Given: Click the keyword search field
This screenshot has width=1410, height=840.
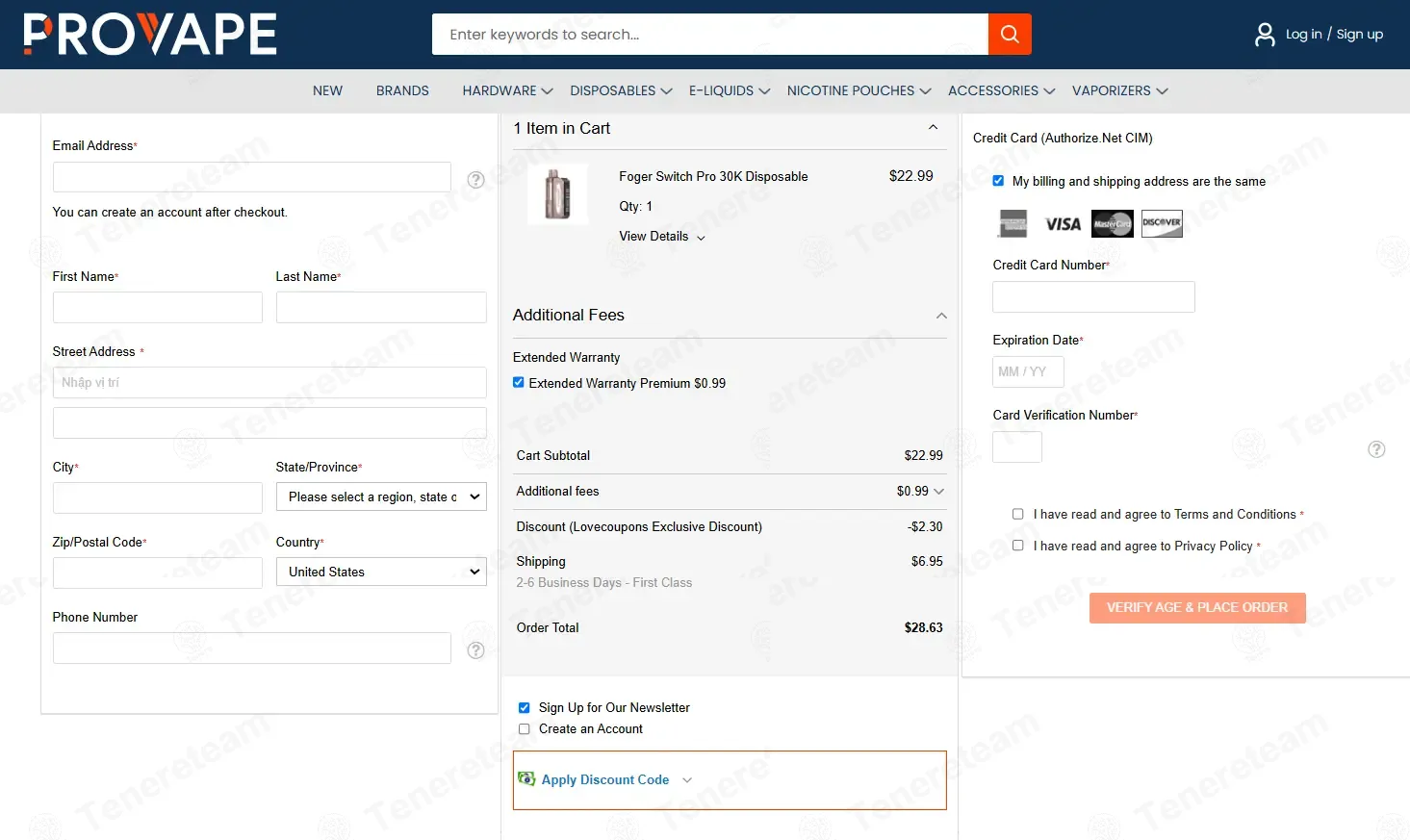Looking at the screenshot, I should pyautogui.click(x=710, y=35).
